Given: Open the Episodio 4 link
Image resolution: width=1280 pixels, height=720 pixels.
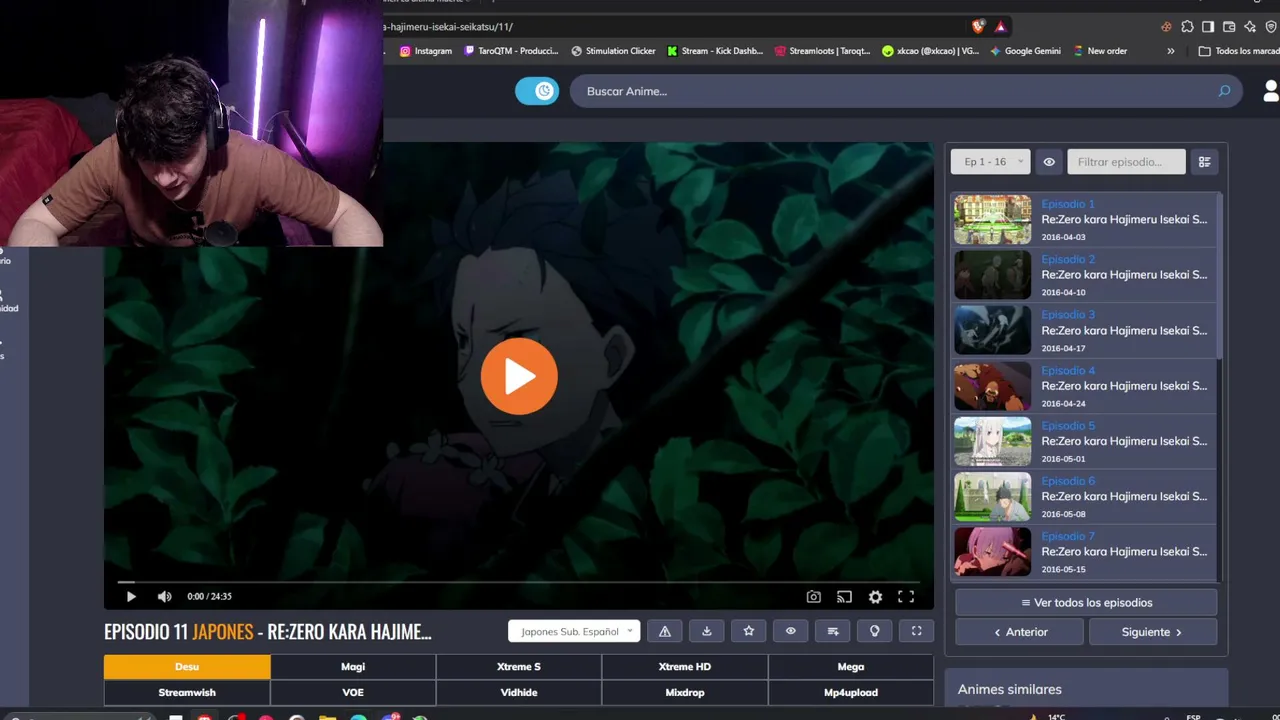Looking at the screenshot, I should point(1068,370).
